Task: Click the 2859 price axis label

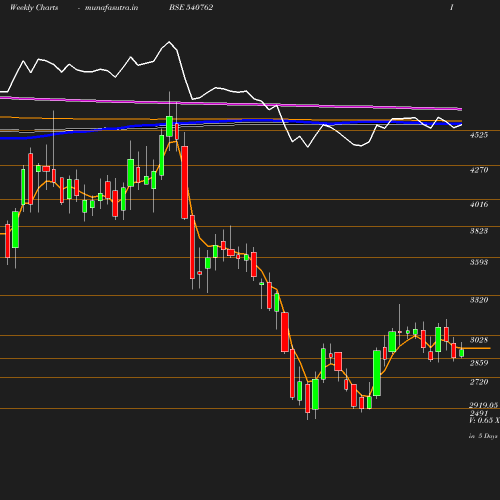Action: (479, 363)
